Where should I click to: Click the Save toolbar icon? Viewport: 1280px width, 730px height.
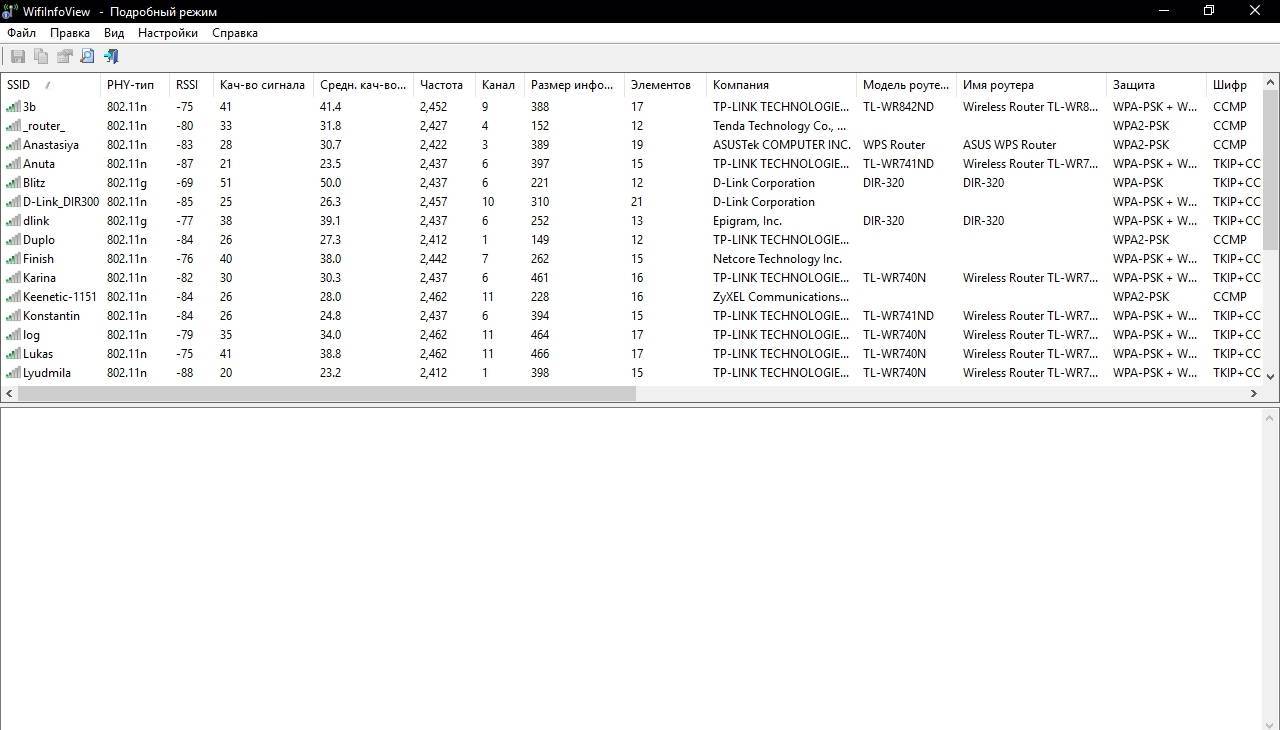(x=18, y=57)
